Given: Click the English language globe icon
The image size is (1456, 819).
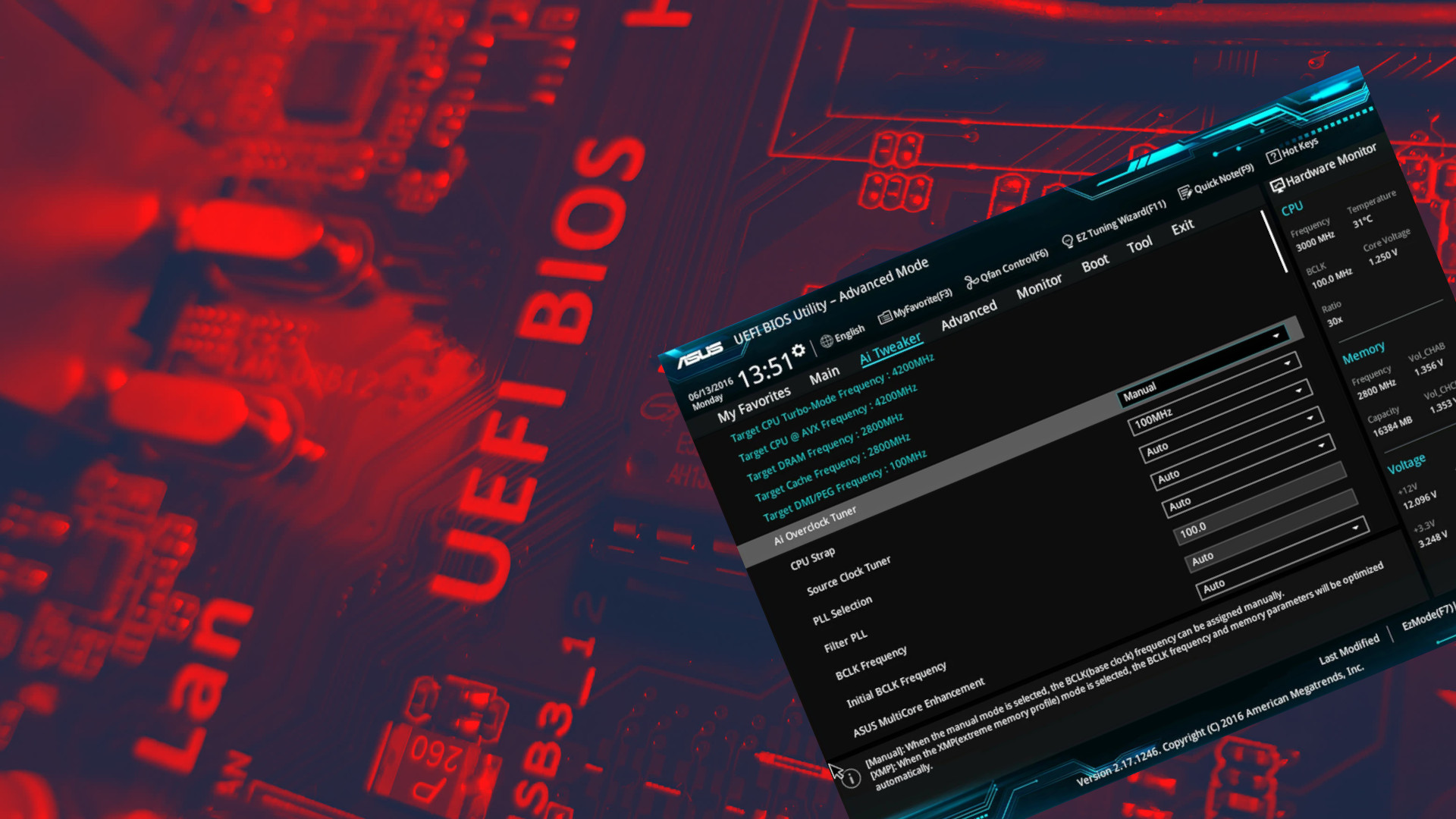Looking at the screenshot, I should (827, 340).
